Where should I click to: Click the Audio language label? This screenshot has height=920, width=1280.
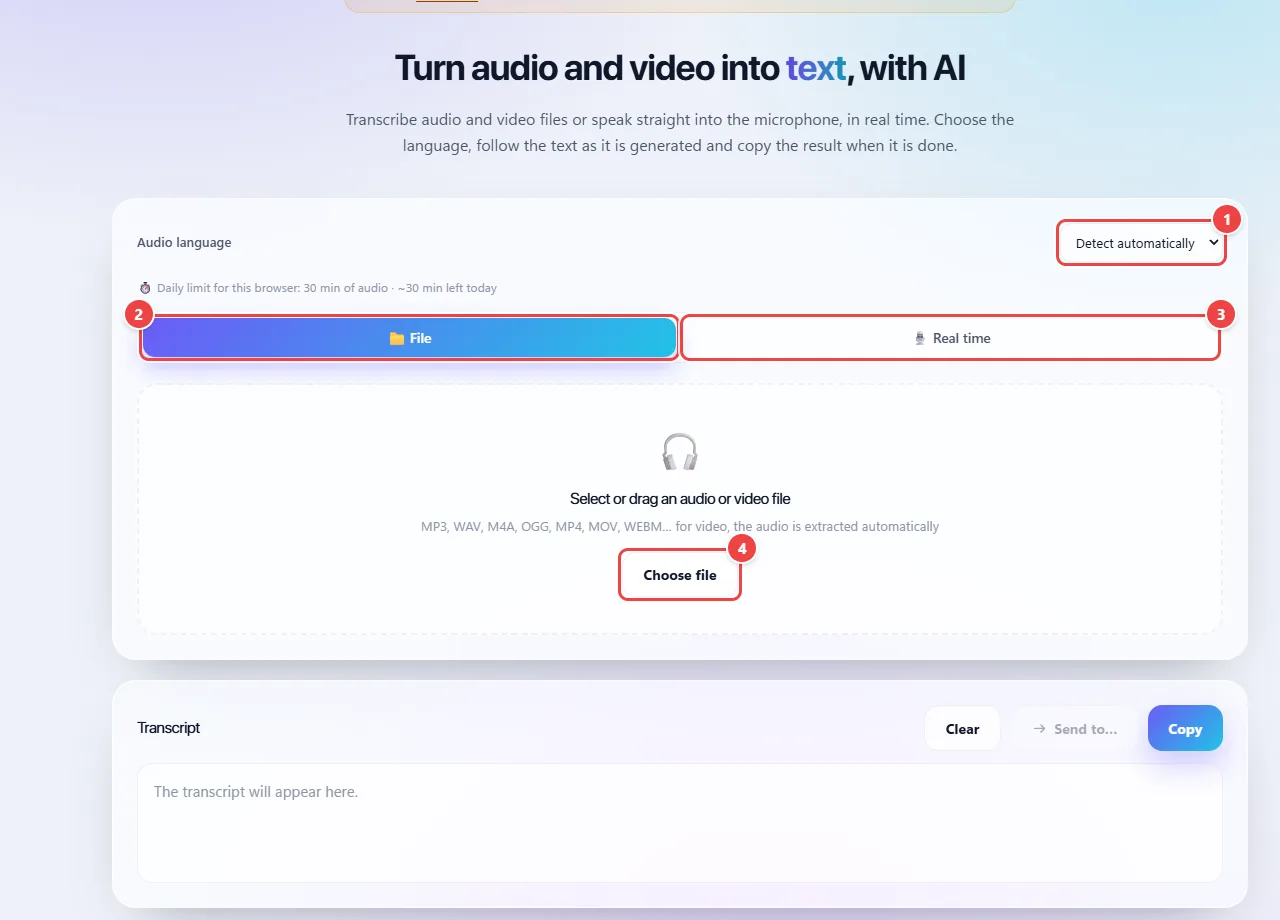tap(184, 243)
